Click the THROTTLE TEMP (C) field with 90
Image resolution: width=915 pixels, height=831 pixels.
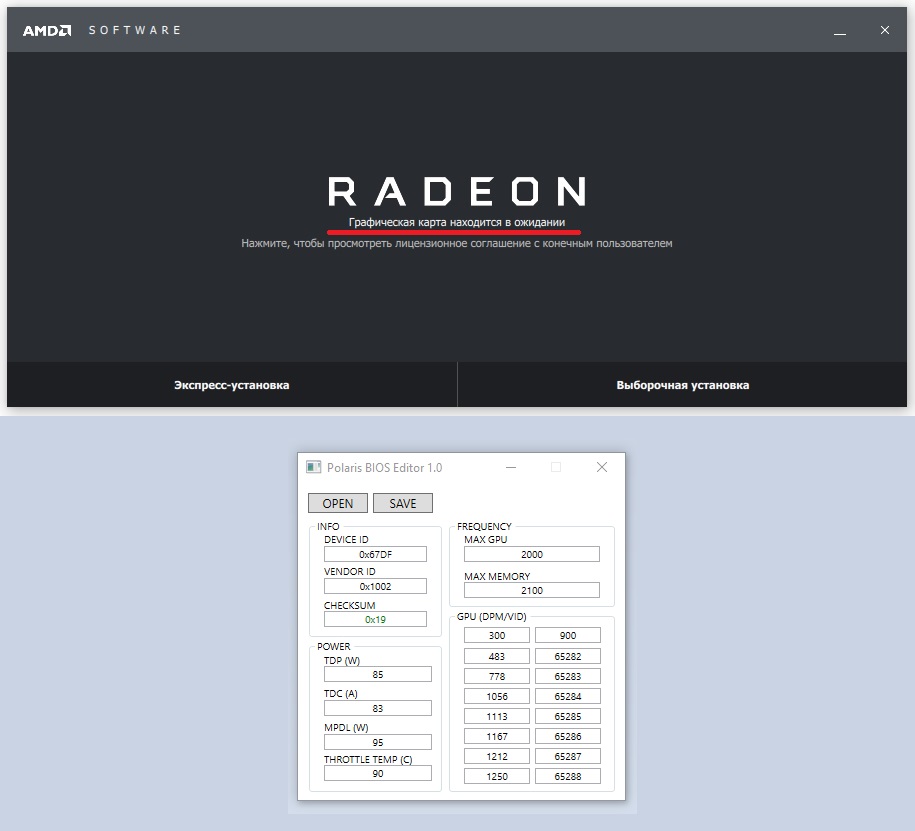pyautogui.click(x=378, y=773)
